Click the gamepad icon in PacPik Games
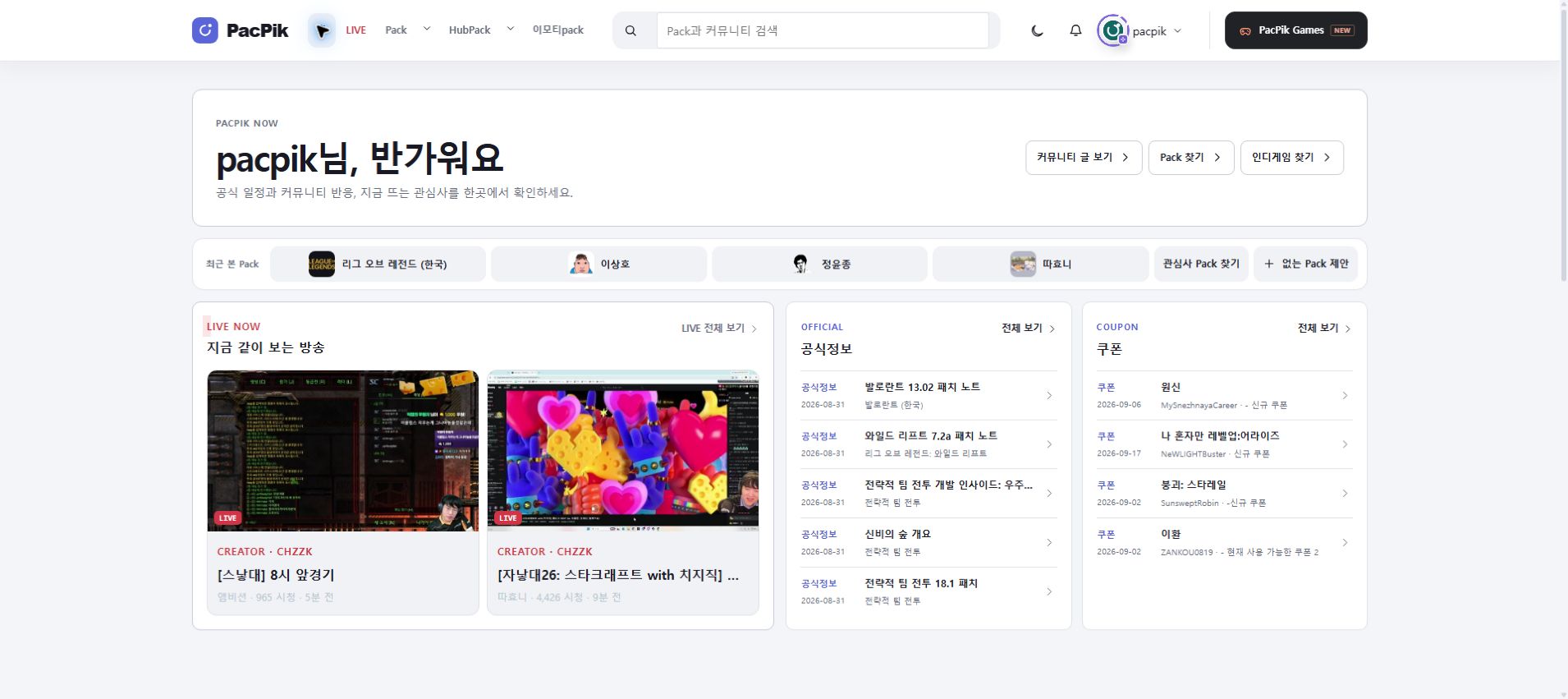Image resolution: width=1568 pixels, height=699 pixels. (x=1245, y=30)
